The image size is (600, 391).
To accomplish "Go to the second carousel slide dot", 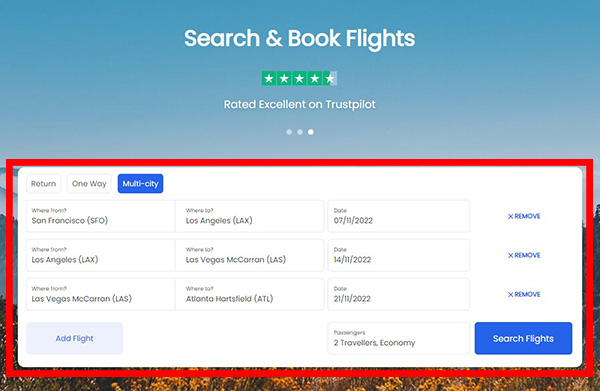I will click(x=300, y=132).
